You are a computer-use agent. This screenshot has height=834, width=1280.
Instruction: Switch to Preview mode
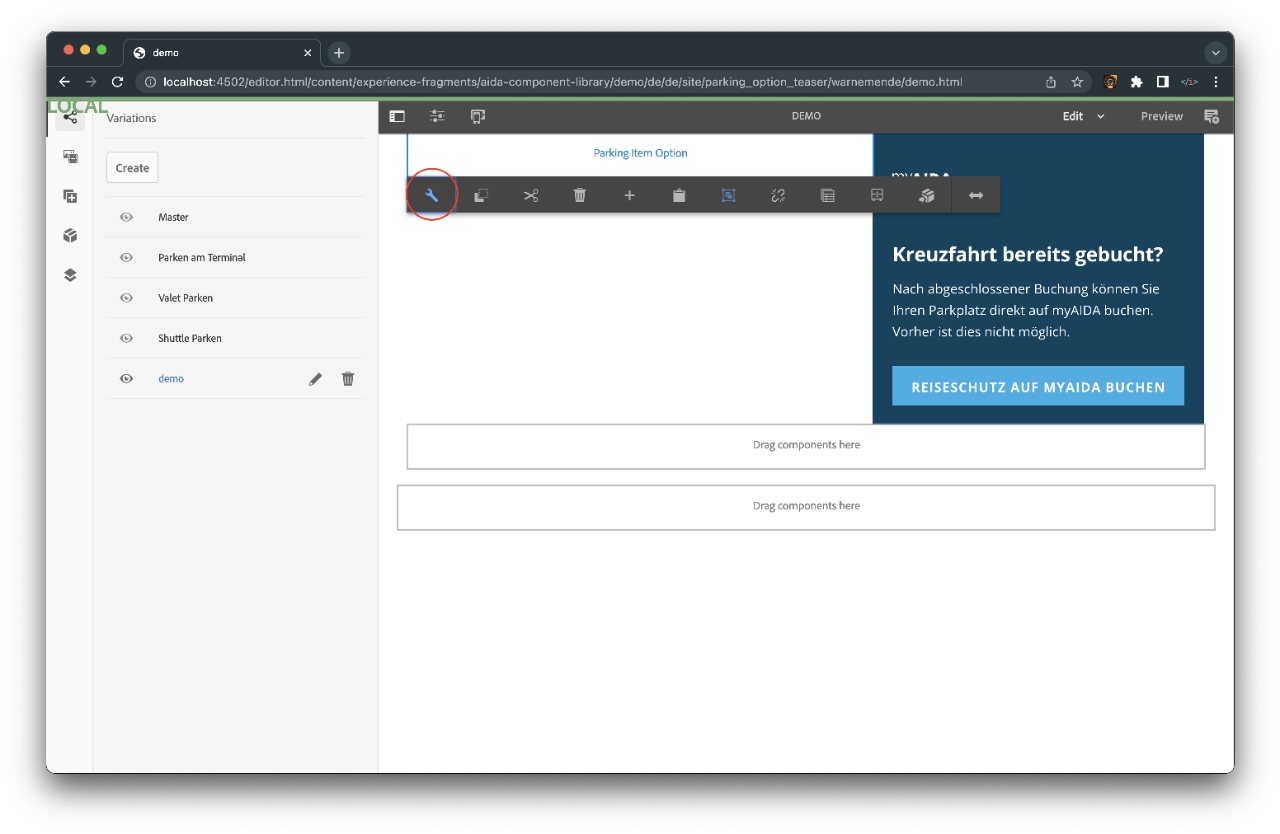tap(1161, 117)
